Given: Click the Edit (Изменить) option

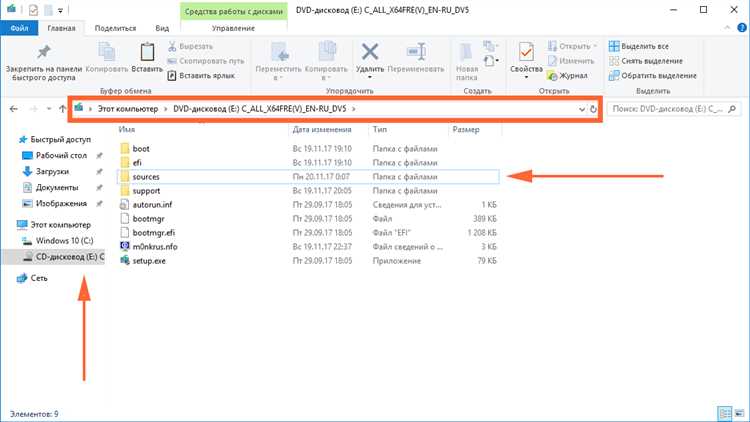Looking at the screenshot, I should click(571, 61).
